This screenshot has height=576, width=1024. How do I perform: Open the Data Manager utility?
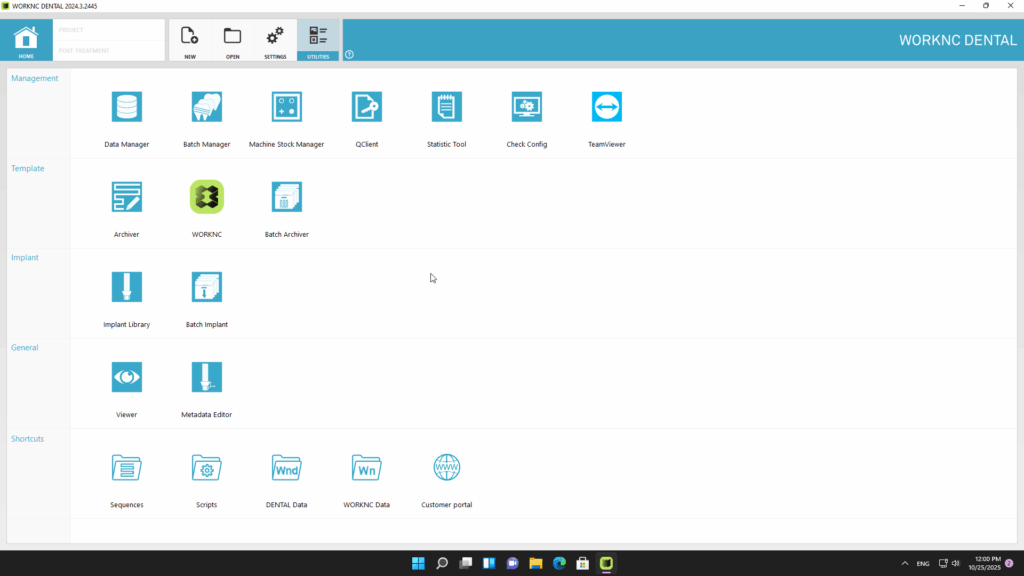pos(127,108)
